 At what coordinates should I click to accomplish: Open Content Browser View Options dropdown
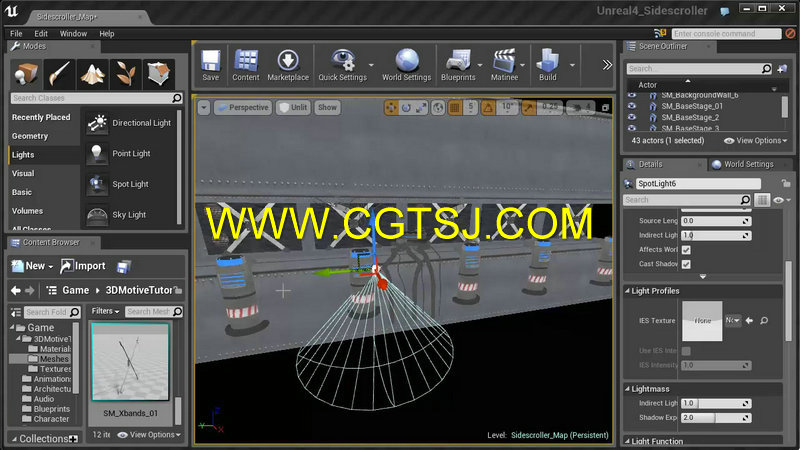point(149,435)
